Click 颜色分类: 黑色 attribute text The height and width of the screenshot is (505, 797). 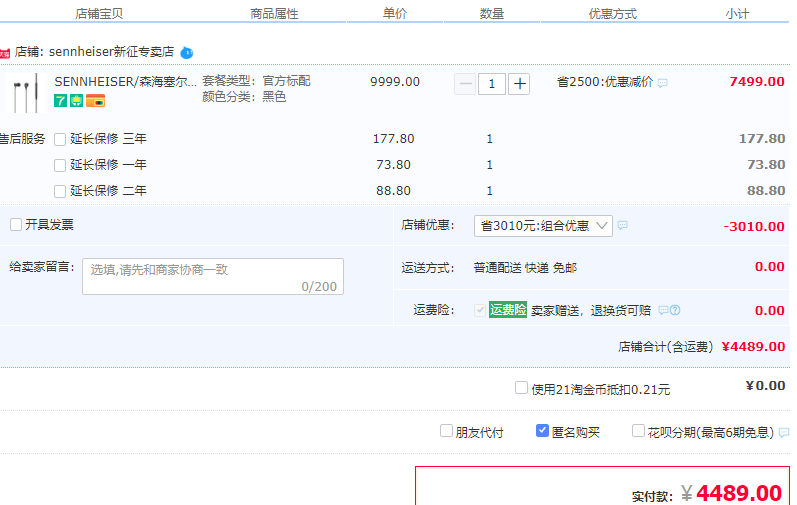coord(244,97)
